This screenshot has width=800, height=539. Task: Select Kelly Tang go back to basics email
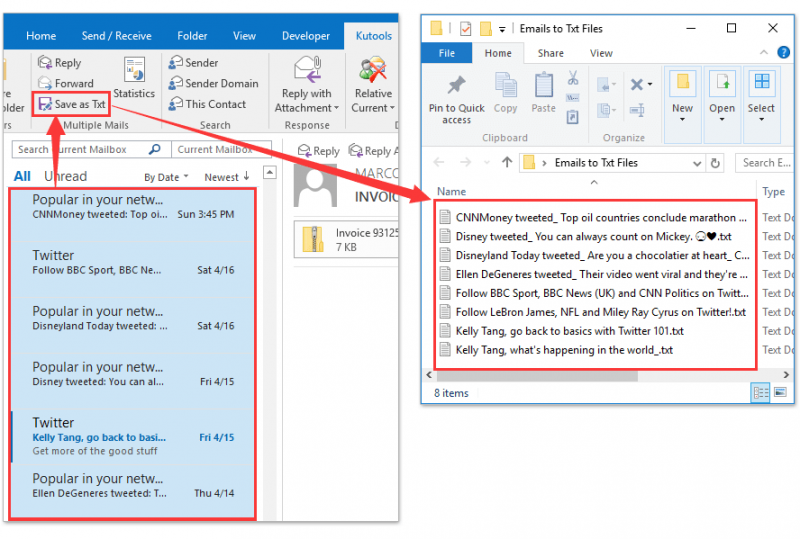133,437
